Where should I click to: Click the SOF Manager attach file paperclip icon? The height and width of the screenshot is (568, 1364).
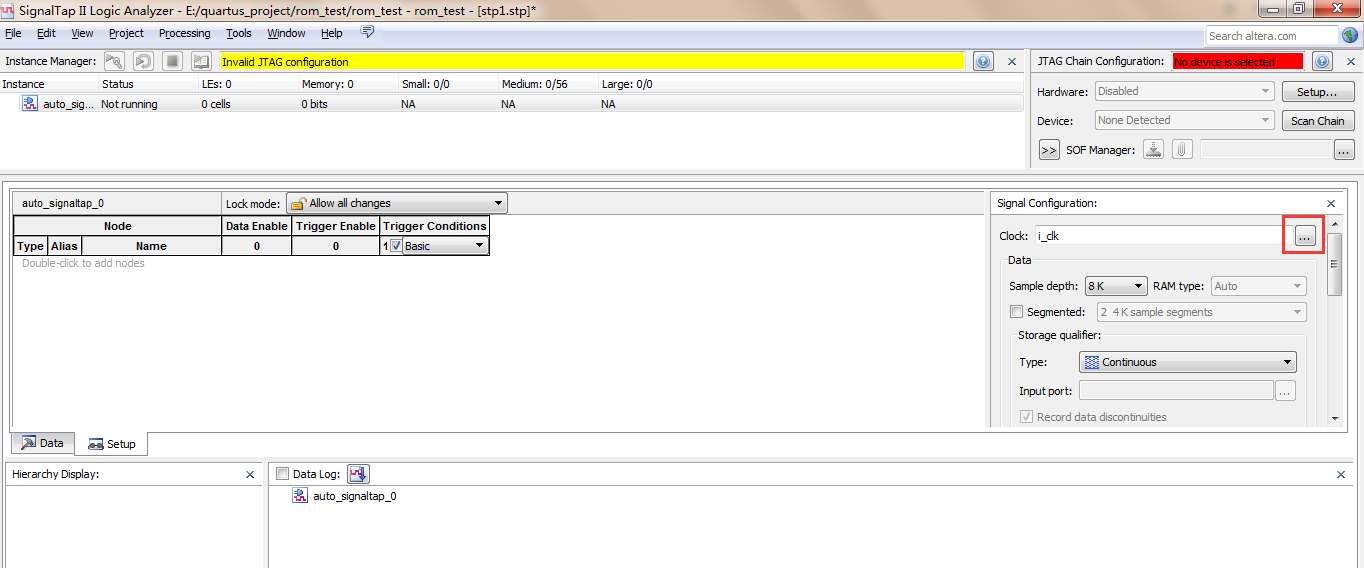[1182, 149]
